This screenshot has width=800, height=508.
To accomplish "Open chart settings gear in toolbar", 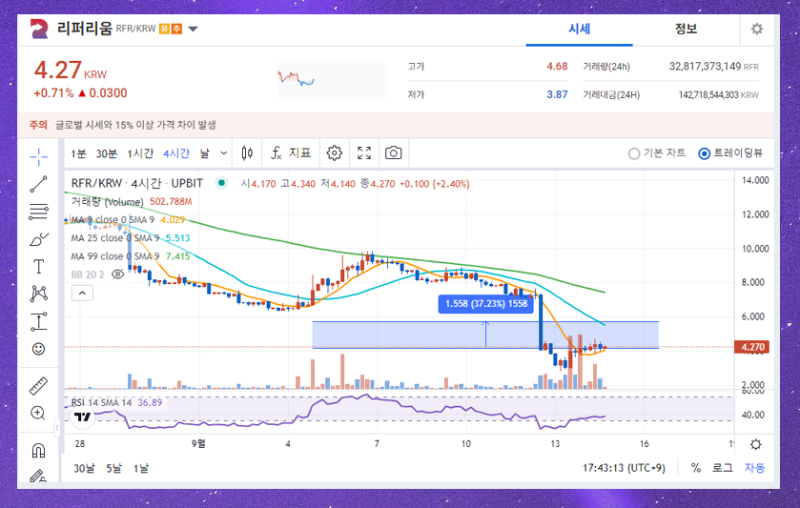I will (334, 153).
